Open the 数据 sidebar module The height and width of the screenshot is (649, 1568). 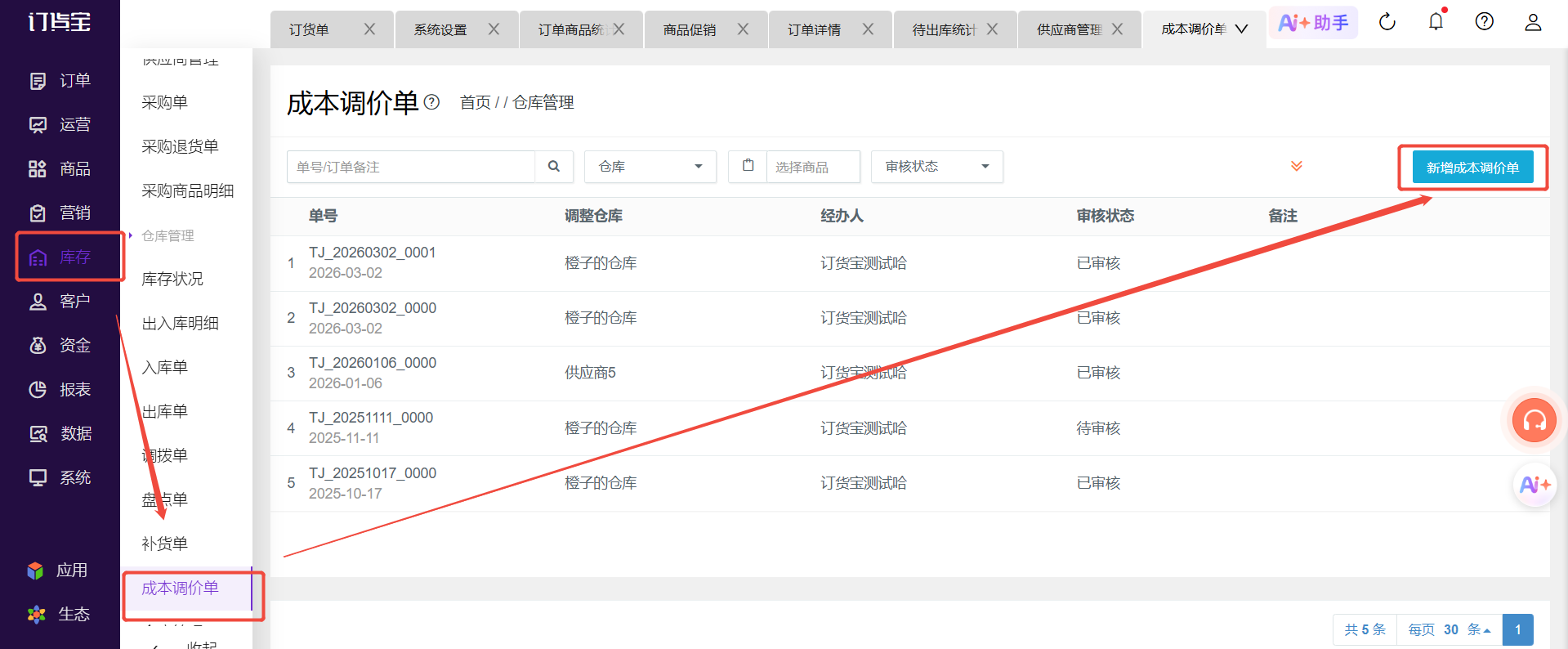tap(60, 434)
